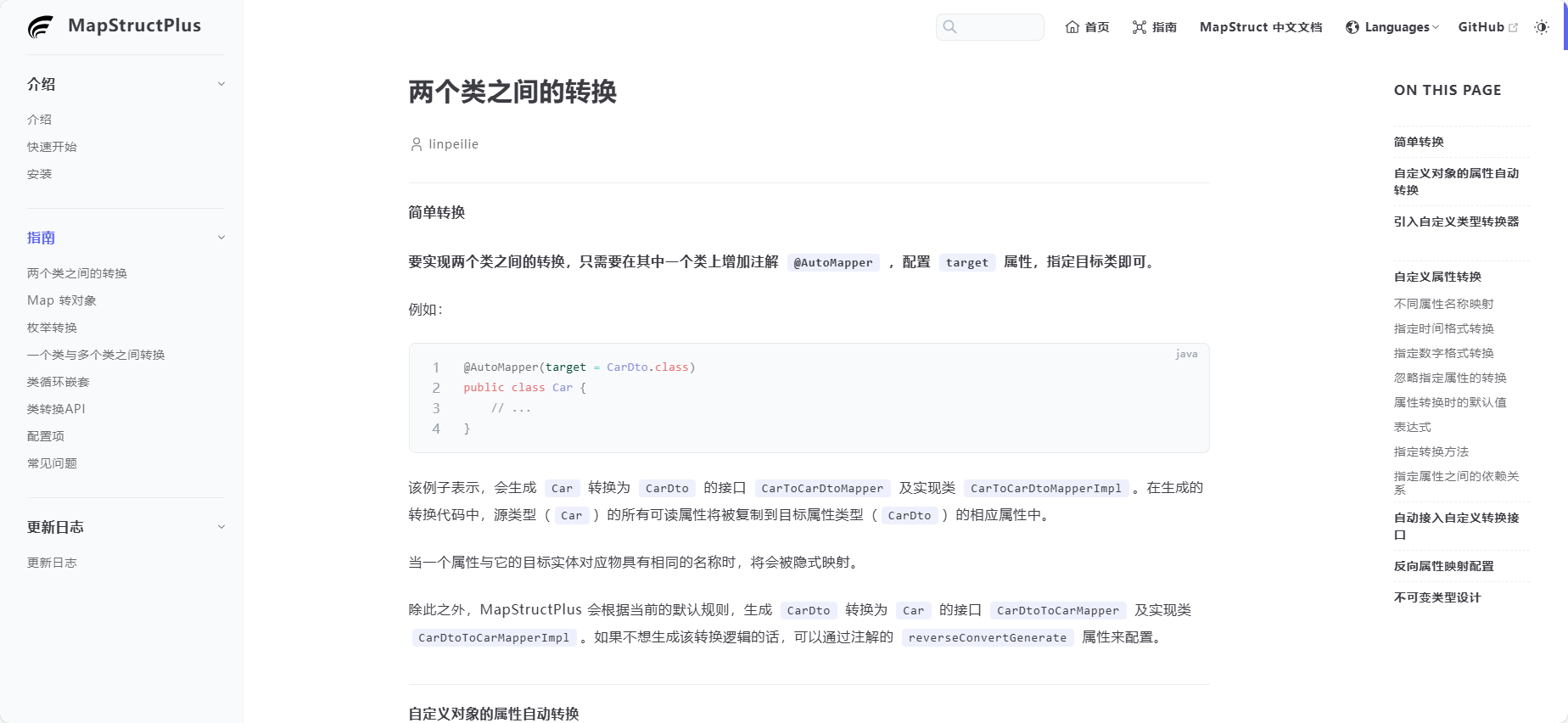
Task: Focus the search input field
Action: coord(990,27)
